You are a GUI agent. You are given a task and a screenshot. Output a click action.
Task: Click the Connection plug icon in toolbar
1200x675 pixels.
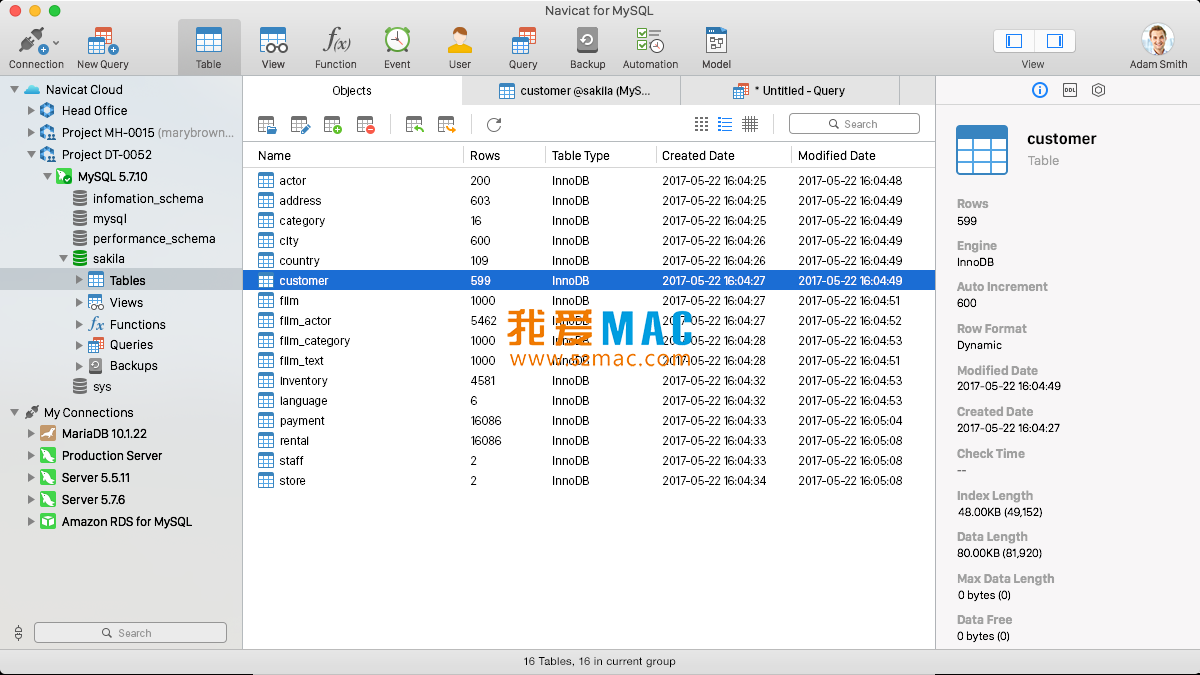click(x=31, y=41)
